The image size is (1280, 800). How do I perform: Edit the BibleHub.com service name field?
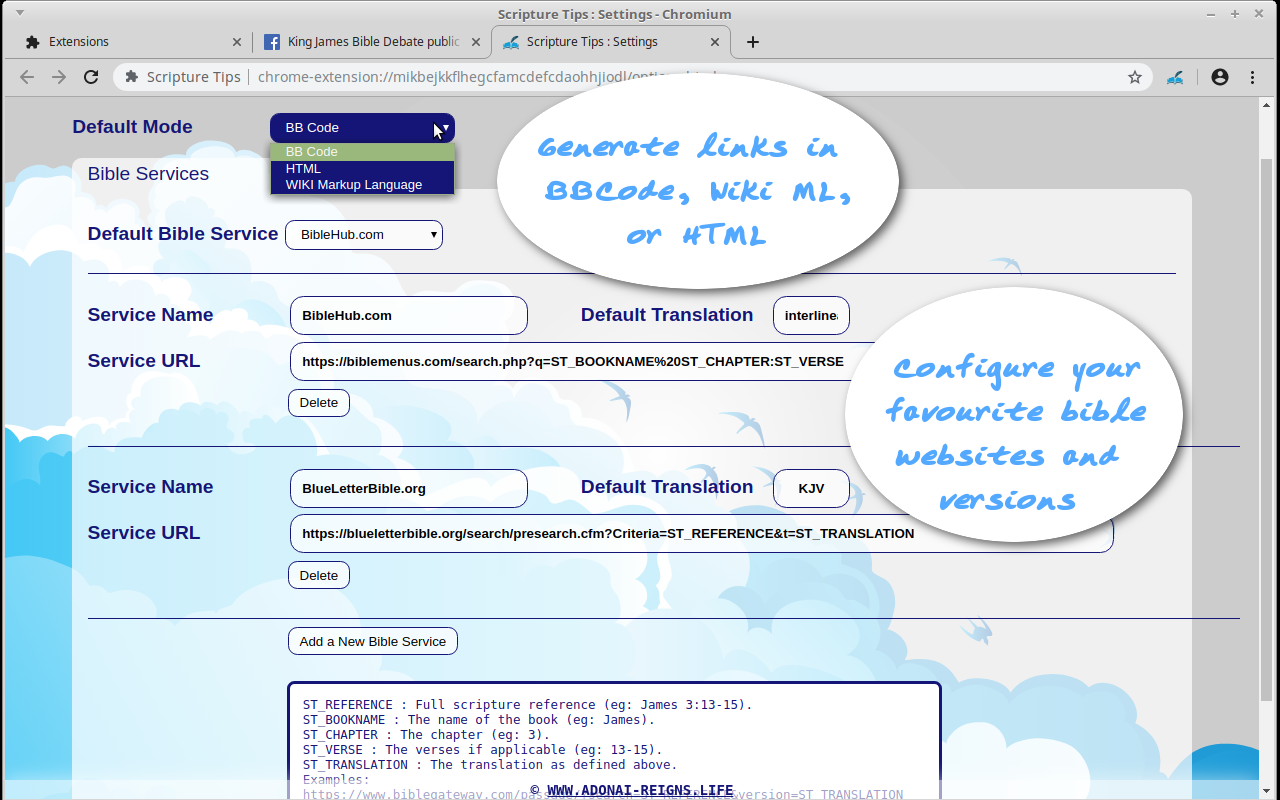pos(408,315)
